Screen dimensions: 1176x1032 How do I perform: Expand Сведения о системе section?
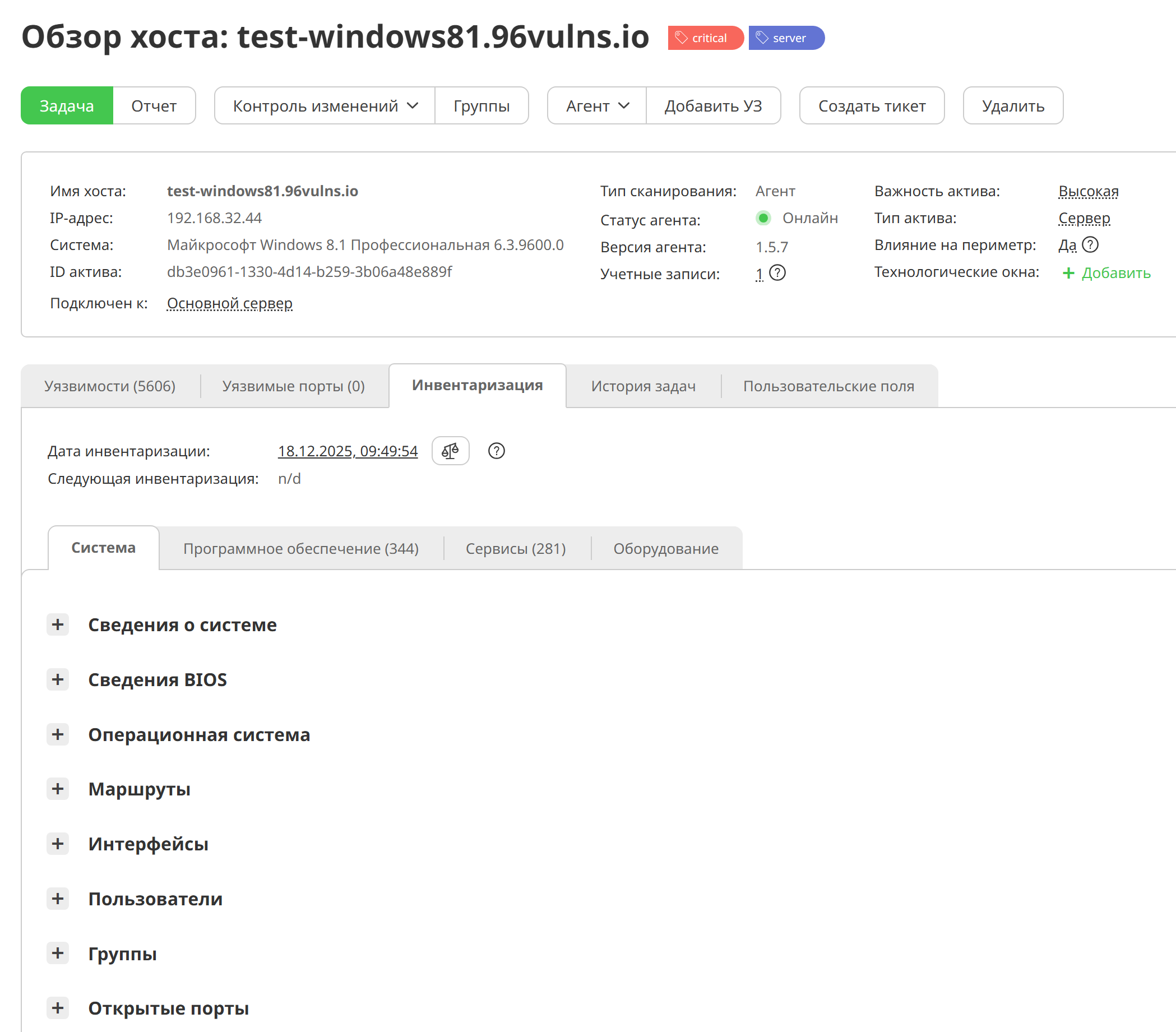pyautogui.click(x=58, y=624)
